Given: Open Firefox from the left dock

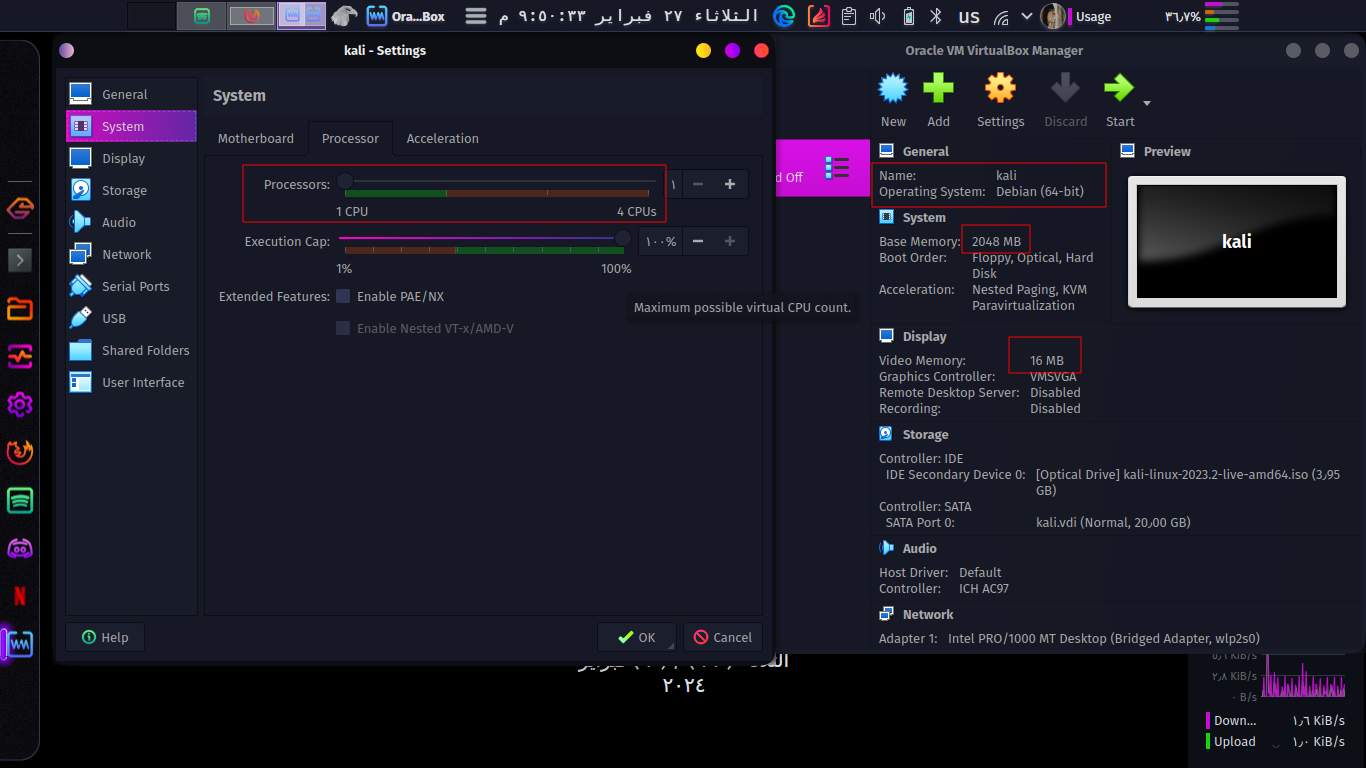Looking at the screenshot, I should [x=20, y=453].
